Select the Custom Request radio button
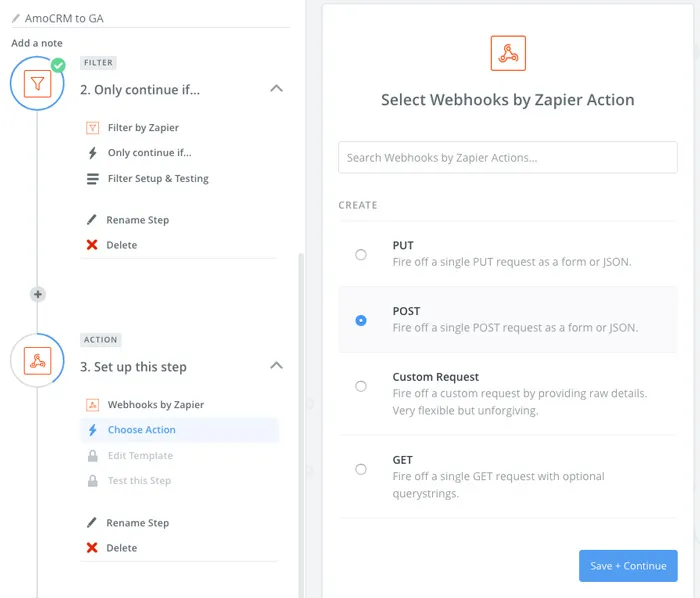The height and width of the screenshot is (598, 700). pyautogui.click(x=361, y=386)
